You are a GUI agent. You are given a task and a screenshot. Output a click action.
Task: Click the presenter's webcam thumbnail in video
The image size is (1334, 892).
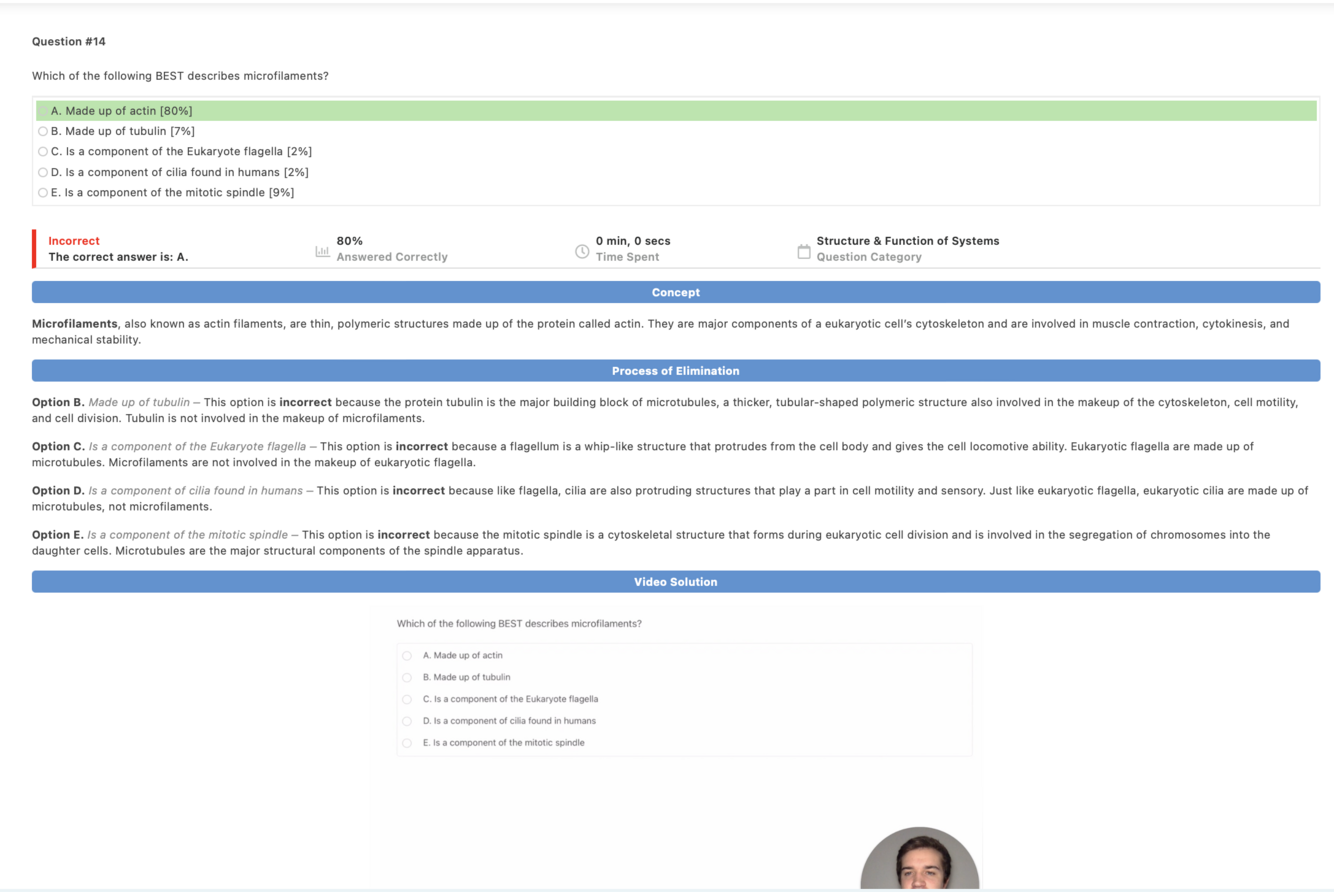tap(919, 859)
